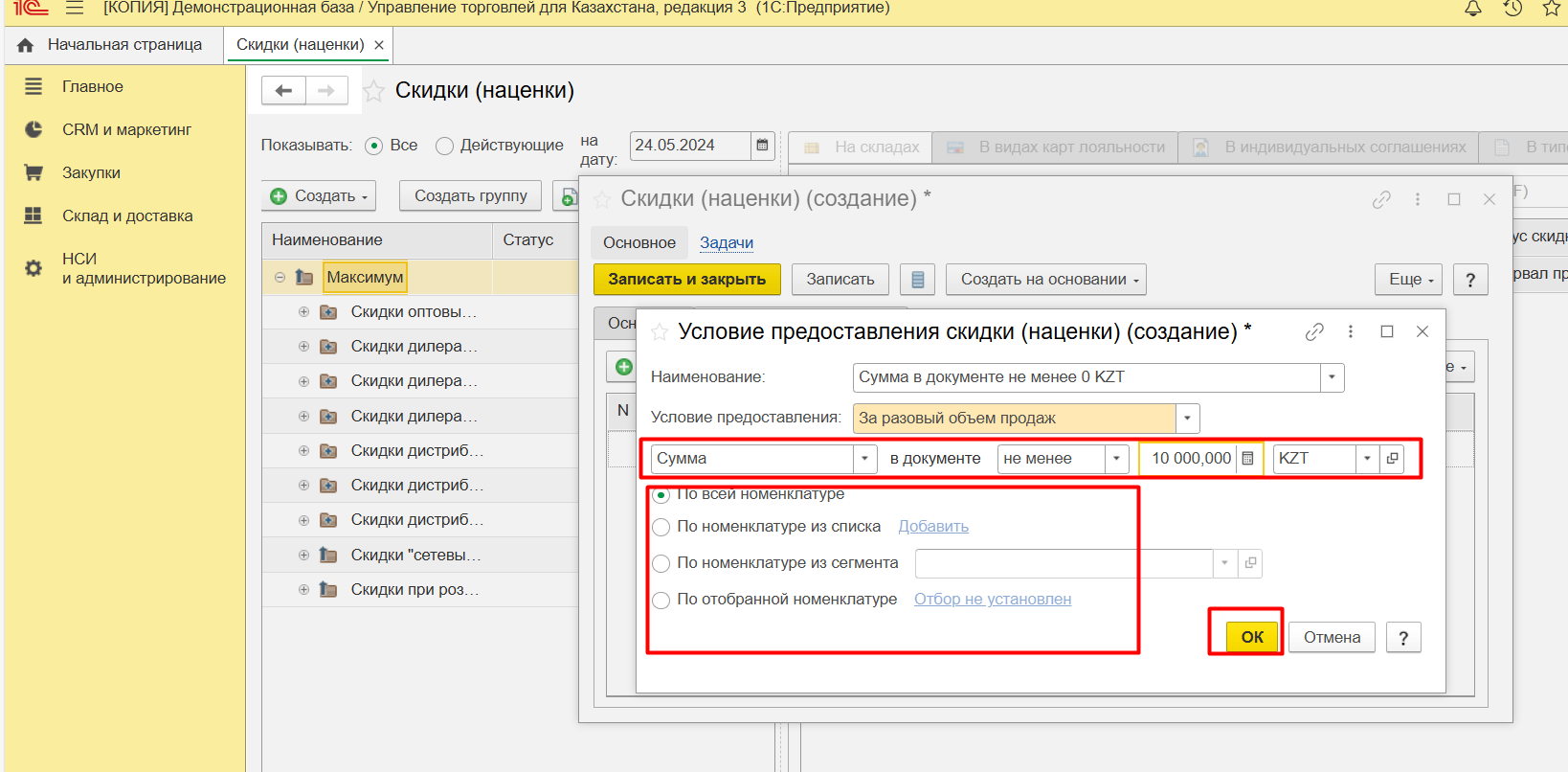
Task: Click the amount input field 10 000,000
Action: 1187,459
